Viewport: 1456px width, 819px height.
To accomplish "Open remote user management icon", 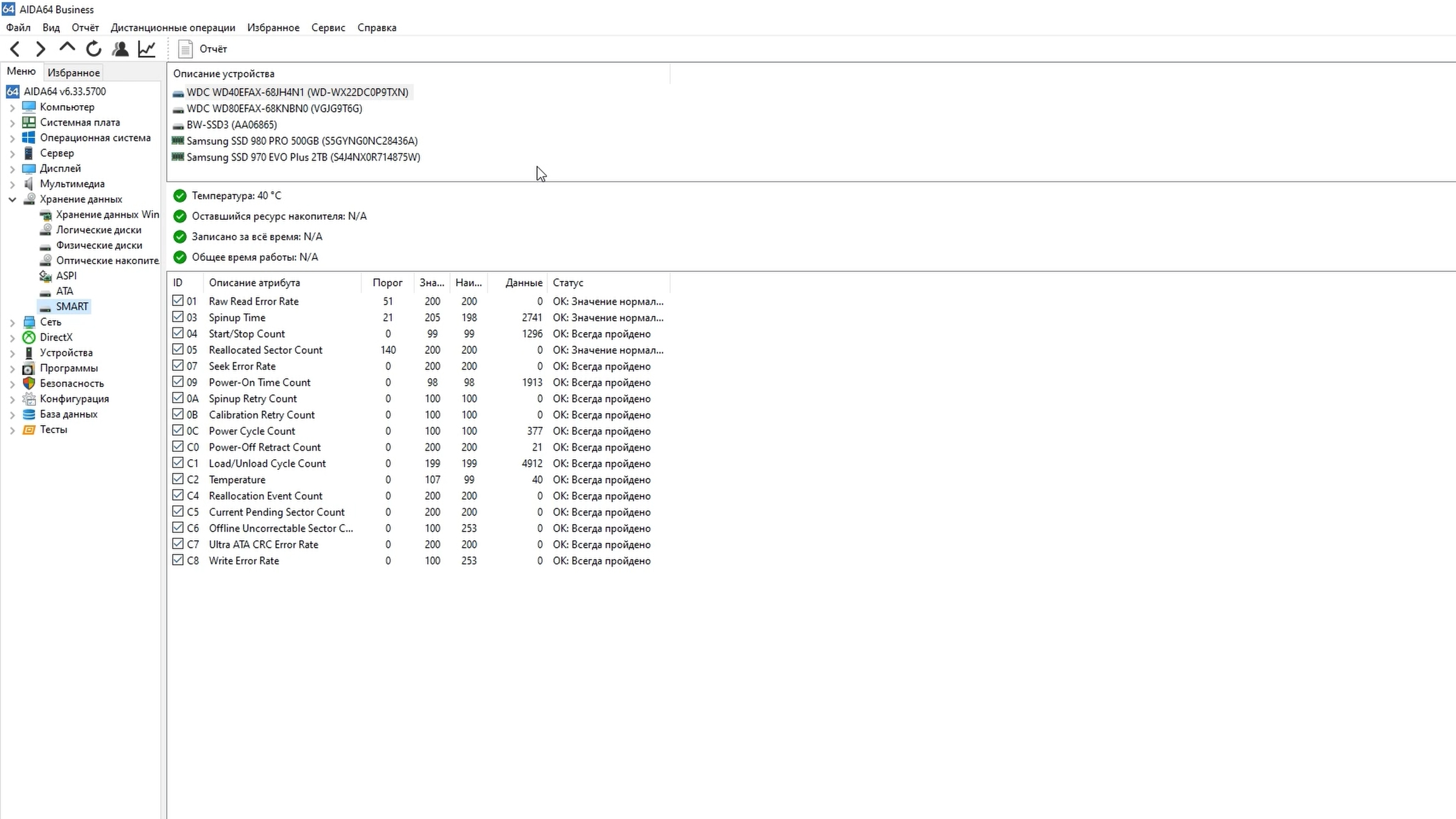I will coord(120,49).
